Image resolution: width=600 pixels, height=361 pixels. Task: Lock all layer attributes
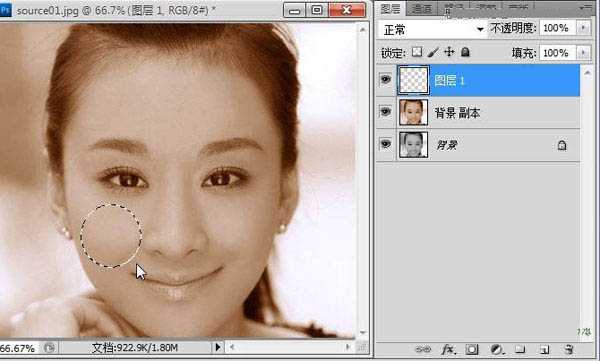pyautogui.click(x=465, y=52)
